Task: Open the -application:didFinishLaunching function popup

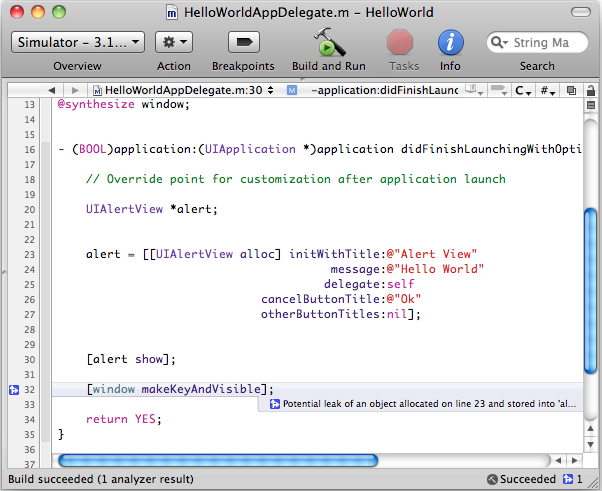Action: tap(372, 91)
